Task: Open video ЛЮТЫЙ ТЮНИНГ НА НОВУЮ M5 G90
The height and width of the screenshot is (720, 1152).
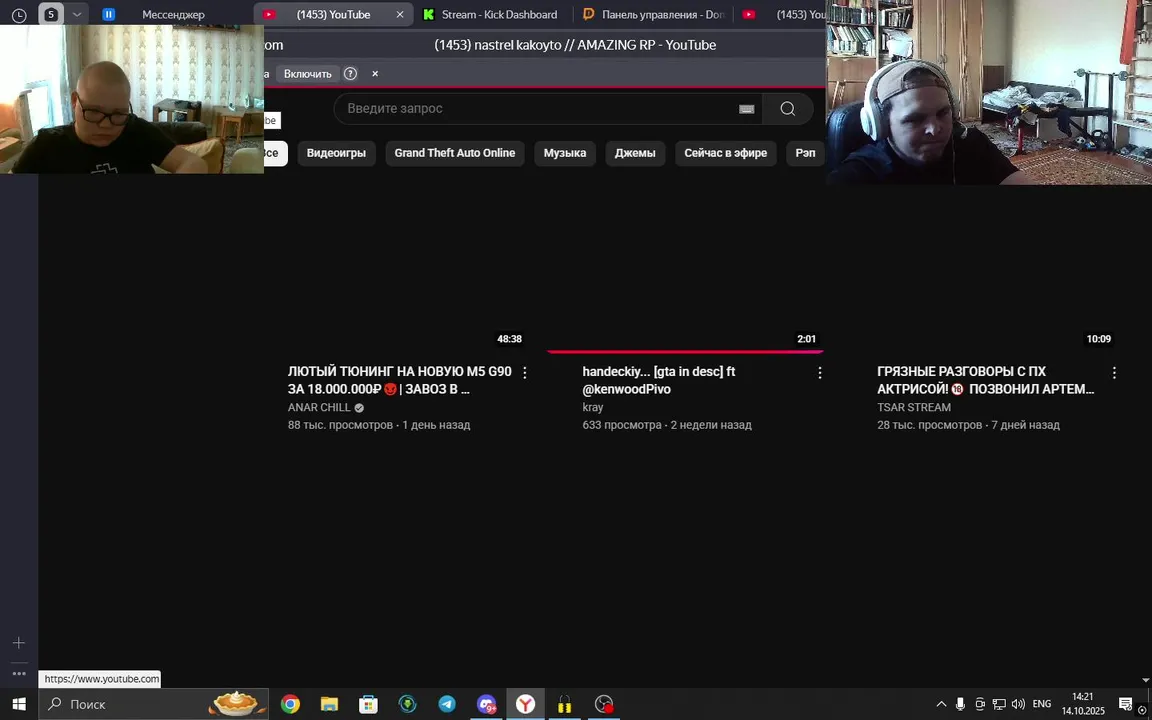Action: pos(399,381)
